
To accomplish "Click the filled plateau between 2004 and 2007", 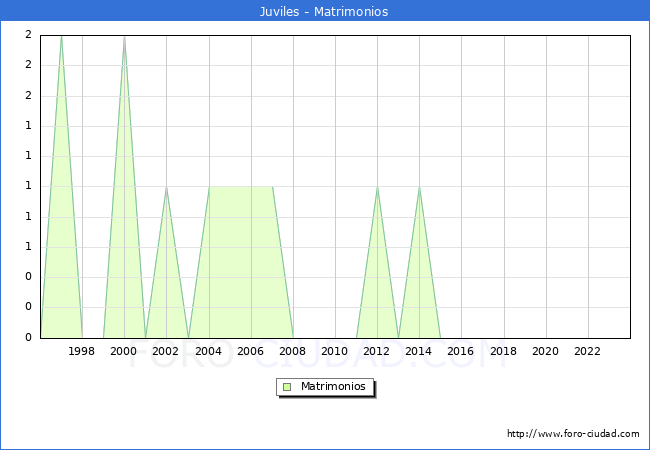I will pos(241,262).
